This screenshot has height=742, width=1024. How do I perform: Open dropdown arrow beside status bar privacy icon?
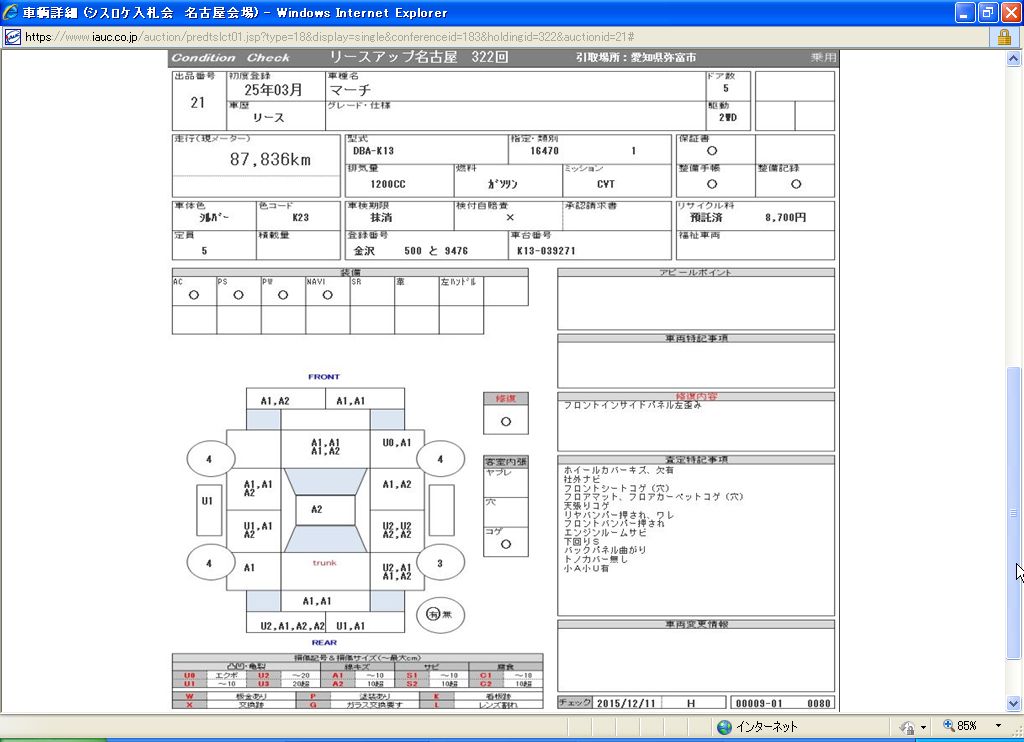tap(922, 727)
